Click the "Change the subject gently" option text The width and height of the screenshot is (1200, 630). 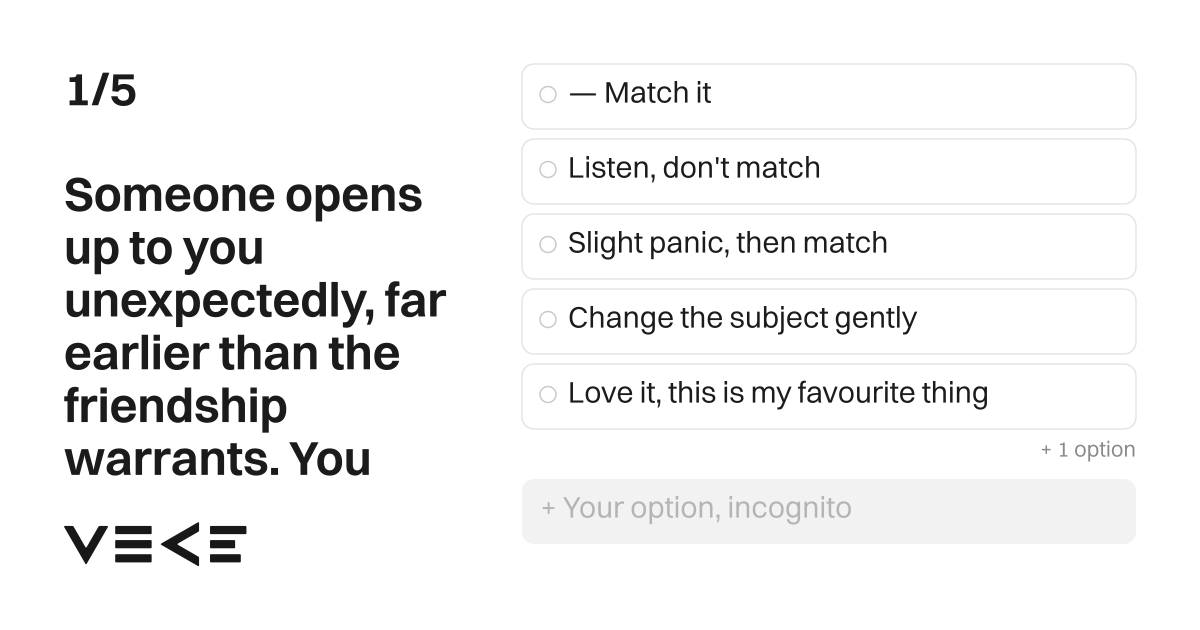click(x=742, y=318)
